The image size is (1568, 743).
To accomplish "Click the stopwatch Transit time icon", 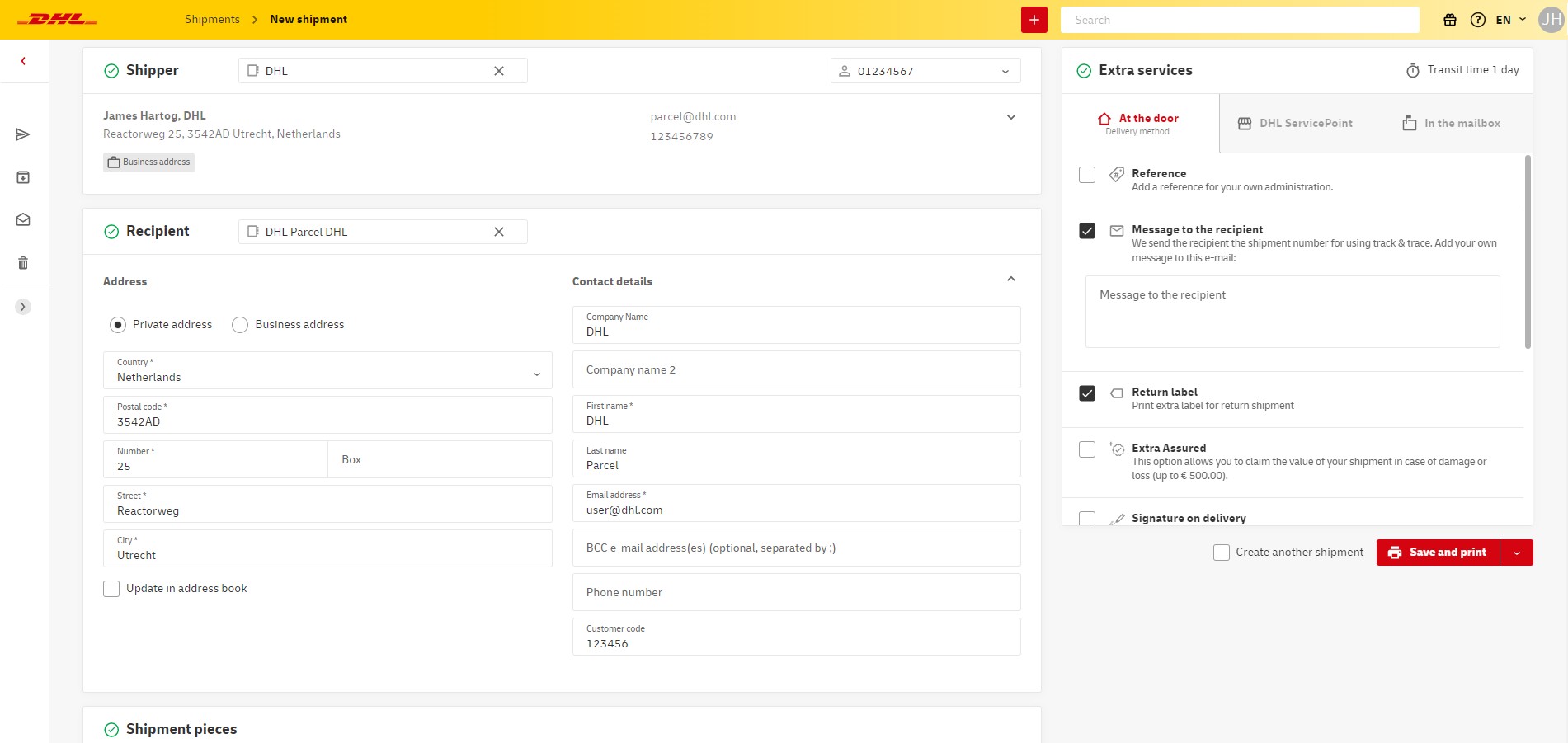I will coord(1413,70).
